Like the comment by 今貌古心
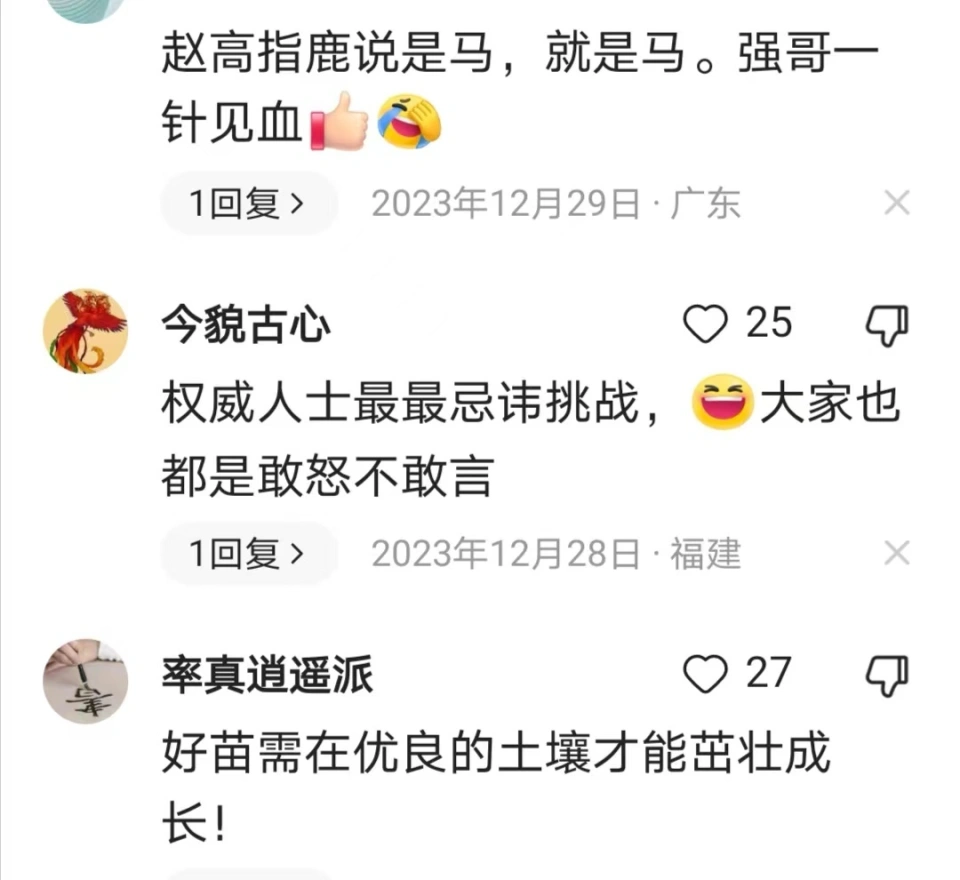 pos(705,323)
